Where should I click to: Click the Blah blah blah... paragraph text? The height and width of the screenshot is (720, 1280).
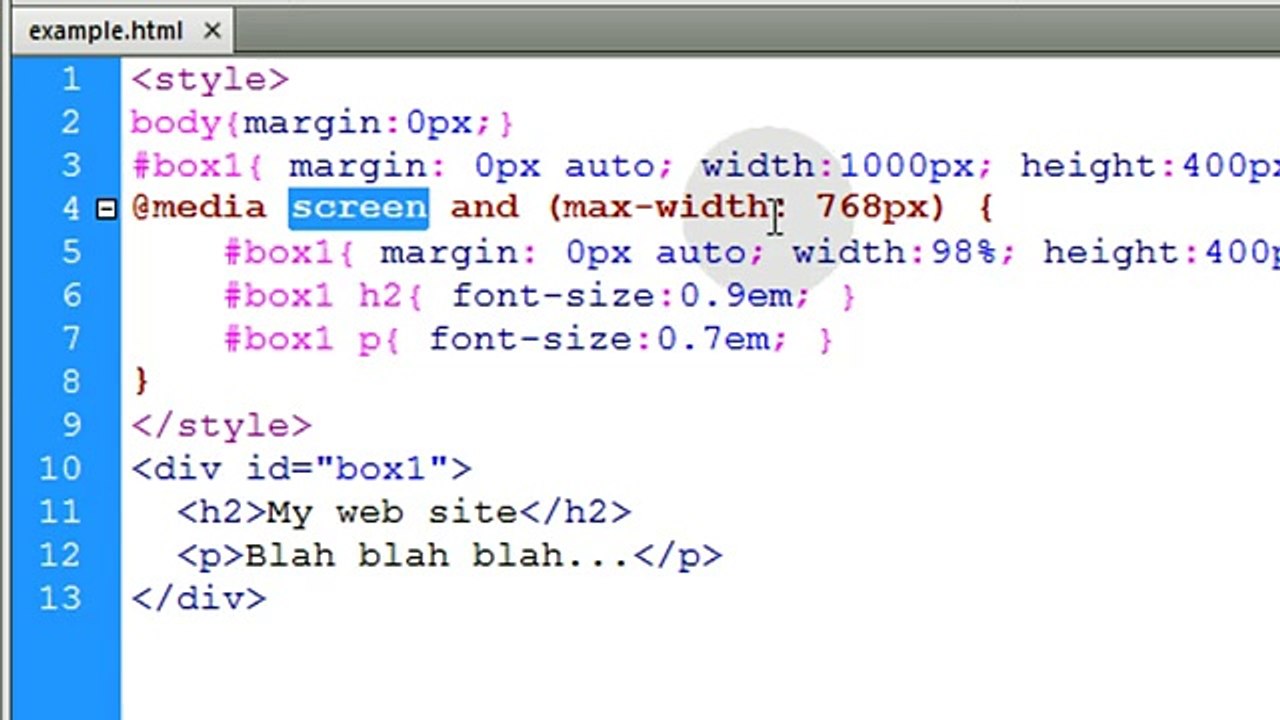(x=438, y=555)
